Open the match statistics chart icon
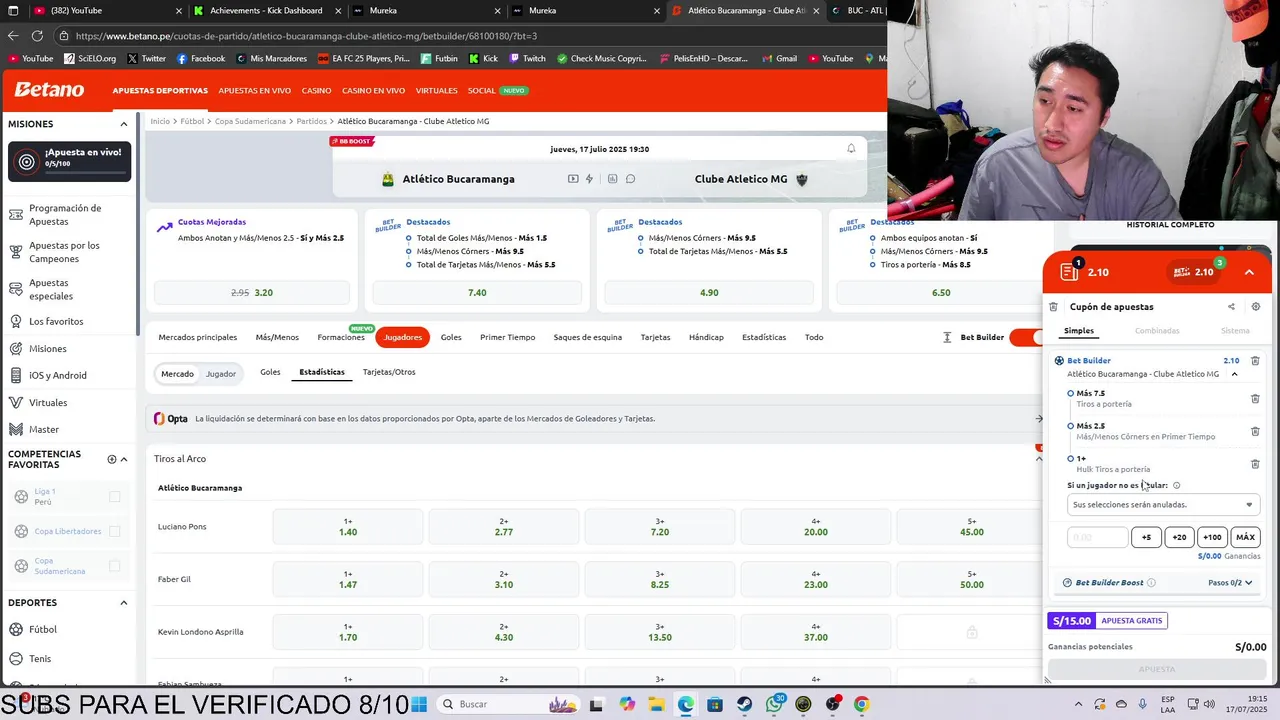1280x720 pixels. coord(612,179)
